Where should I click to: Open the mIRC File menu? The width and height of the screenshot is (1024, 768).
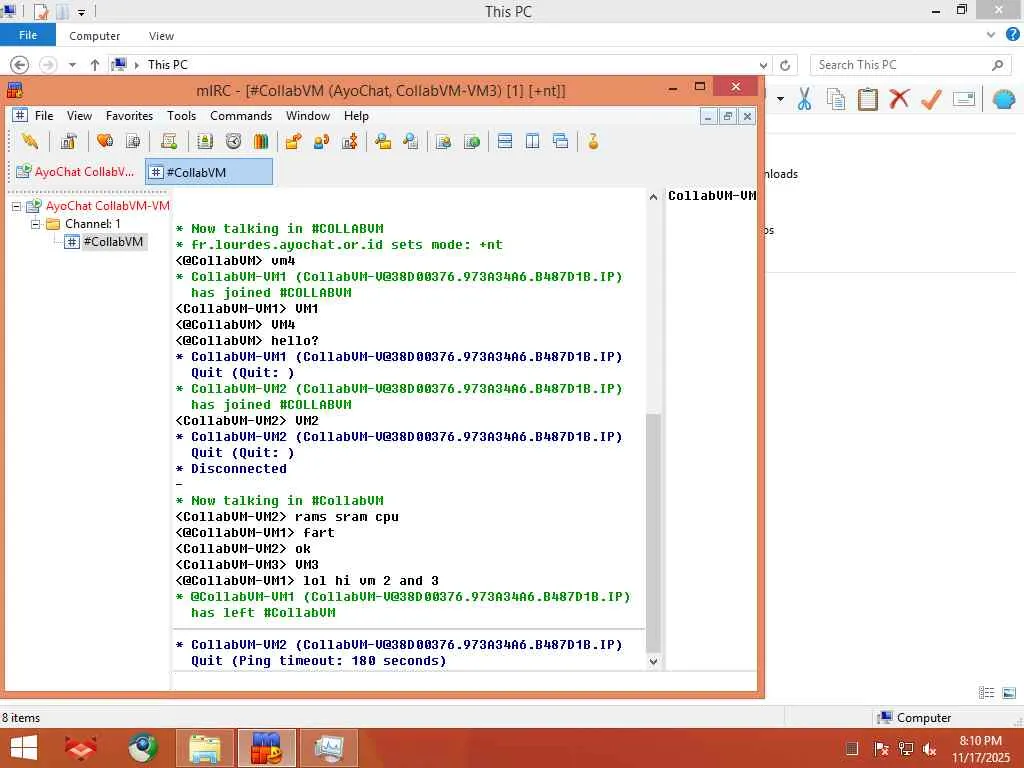(x=44, y=116)
